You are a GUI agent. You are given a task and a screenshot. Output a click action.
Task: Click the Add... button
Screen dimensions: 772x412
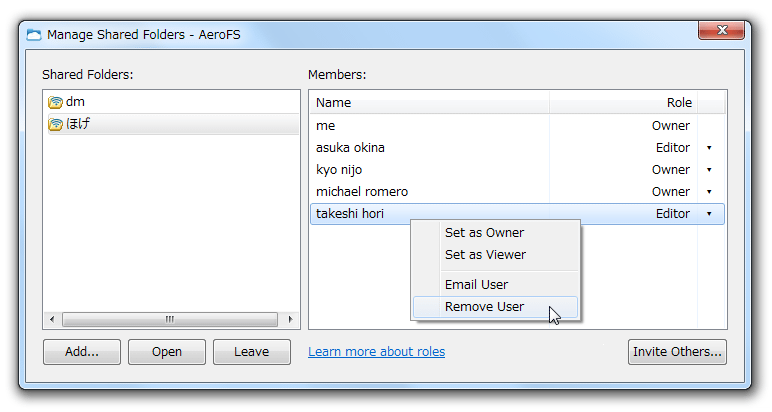[82, 352]
